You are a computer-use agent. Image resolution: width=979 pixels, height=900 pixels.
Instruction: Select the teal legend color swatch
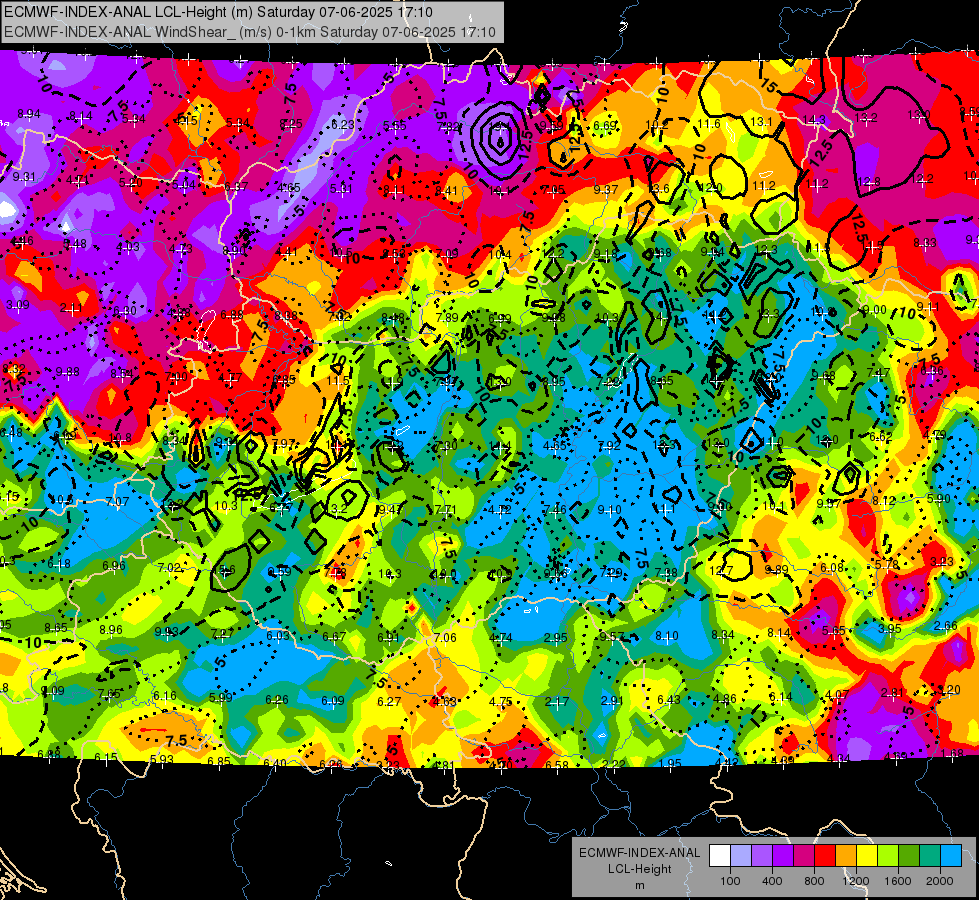coord(930,855)
